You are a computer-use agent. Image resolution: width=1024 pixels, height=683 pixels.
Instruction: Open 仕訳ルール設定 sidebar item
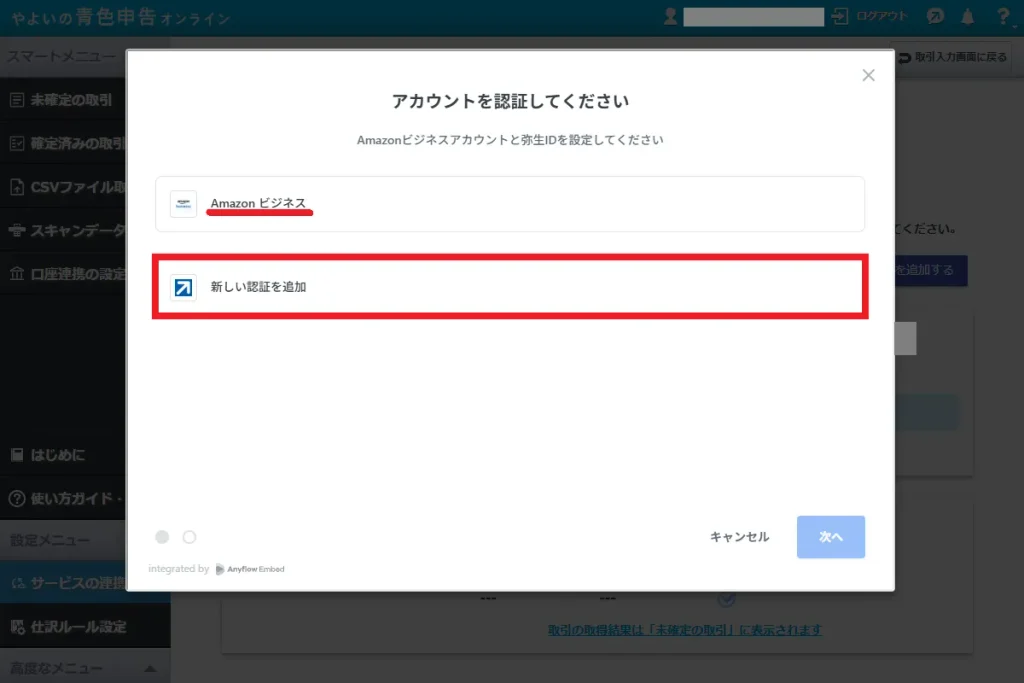pos(85,627)
